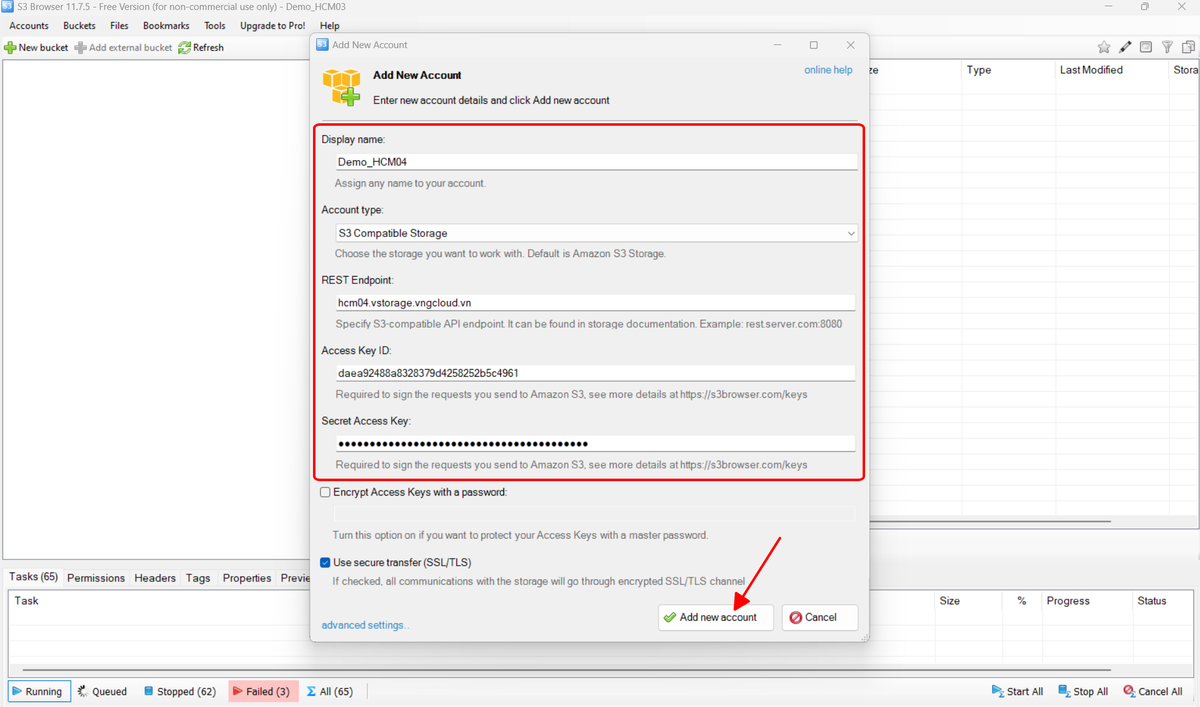Click the pencil edit icon
The width and height of the screenshot is (1200, 707).
click(1125, 47)
